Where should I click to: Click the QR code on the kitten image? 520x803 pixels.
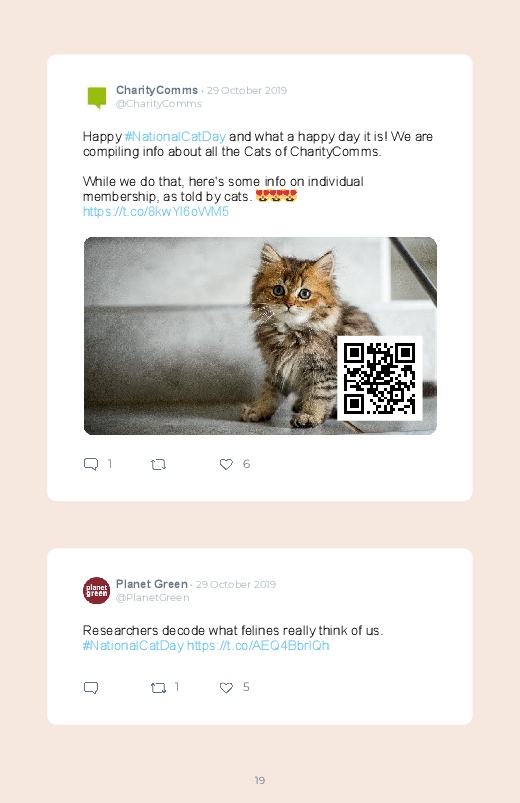[380, 378]
